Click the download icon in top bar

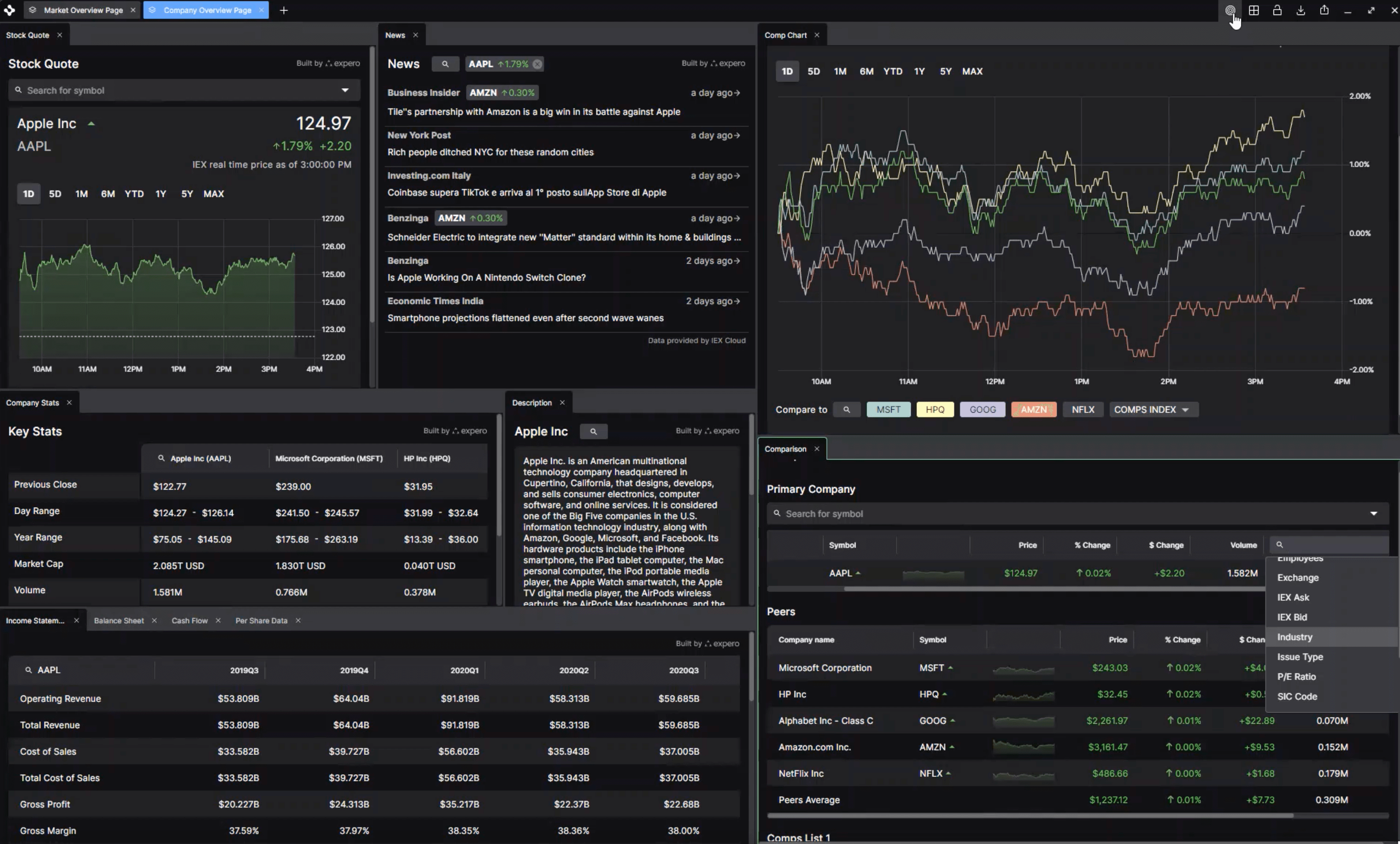[x=1300, y=10]
